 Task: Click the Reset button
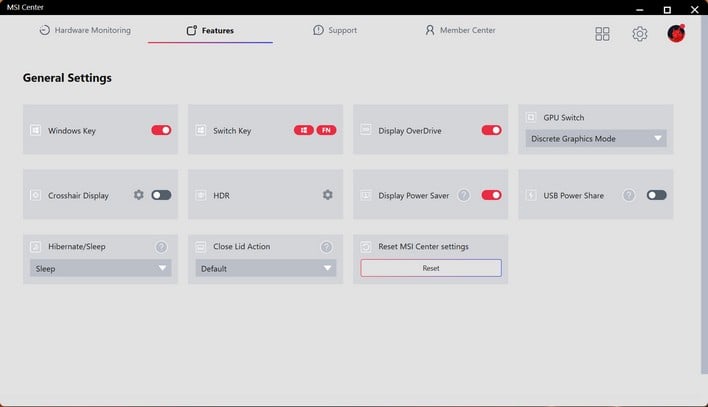(x=431, y=268)
